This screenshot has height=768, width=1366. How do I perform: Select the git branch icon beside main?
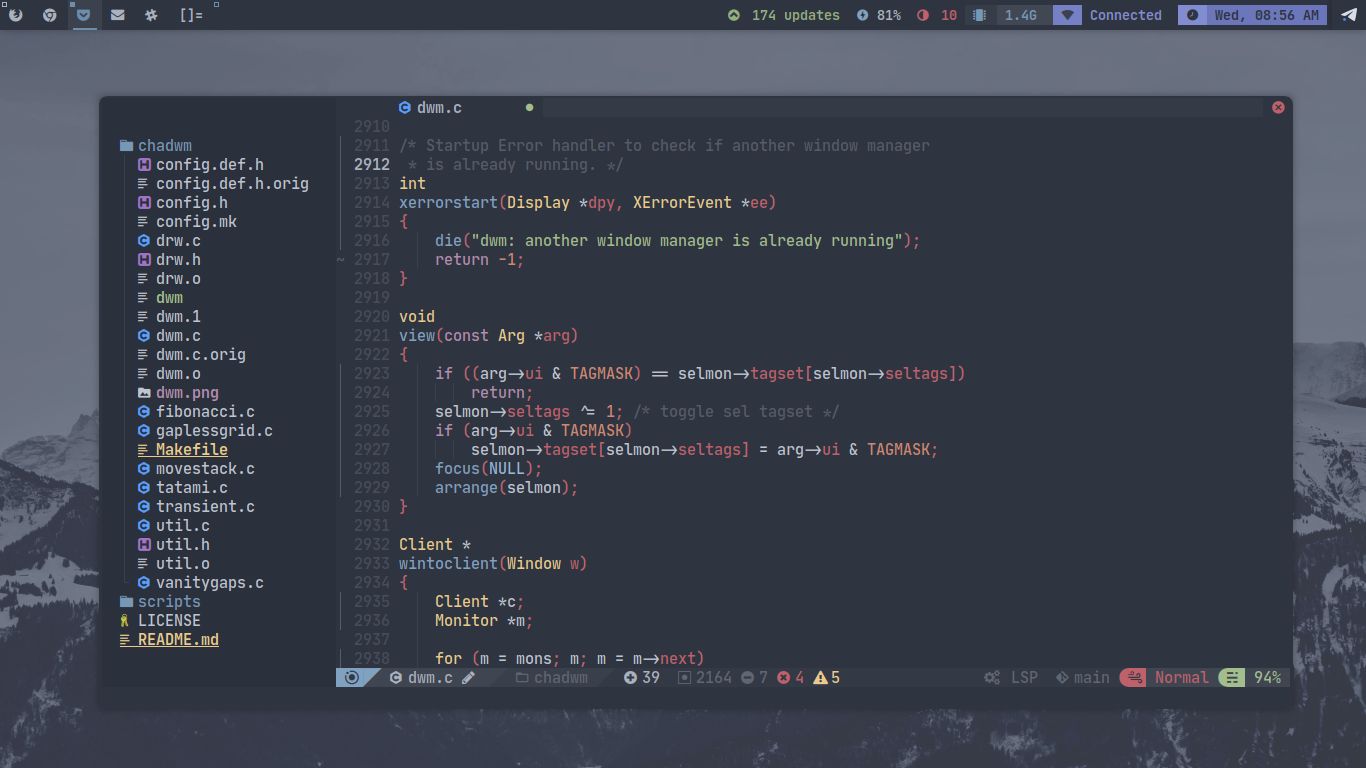(1062, 677)
